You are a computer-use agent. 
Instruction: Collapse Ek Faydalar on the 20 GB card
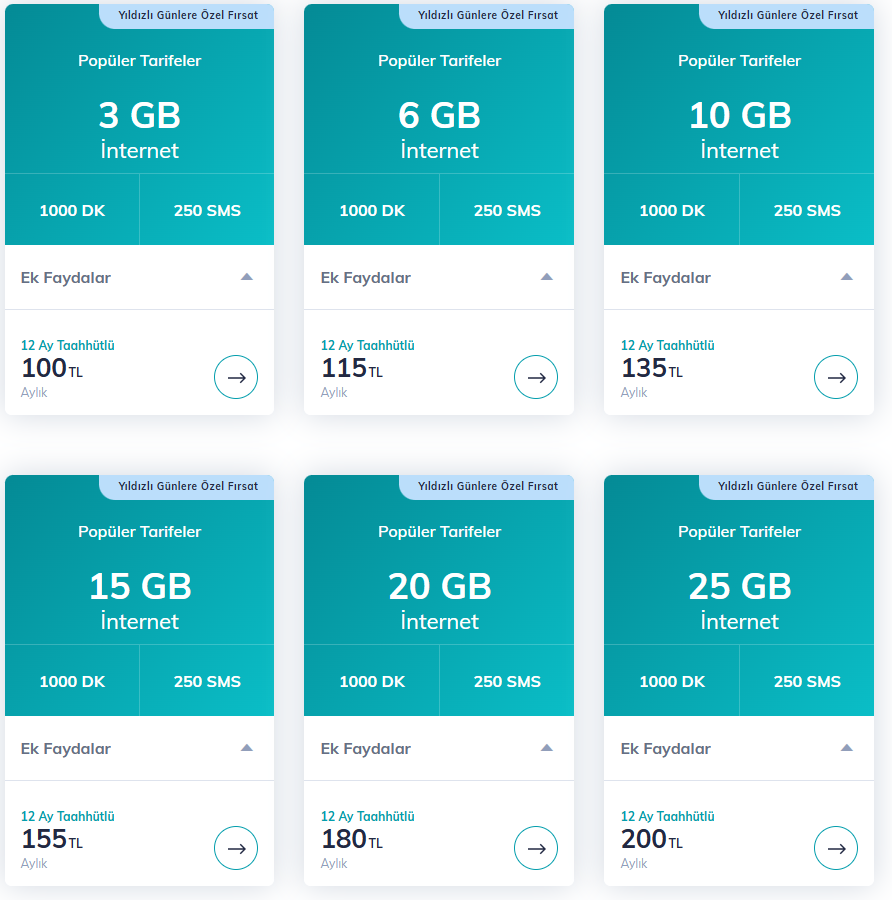[x=547, y=748]
